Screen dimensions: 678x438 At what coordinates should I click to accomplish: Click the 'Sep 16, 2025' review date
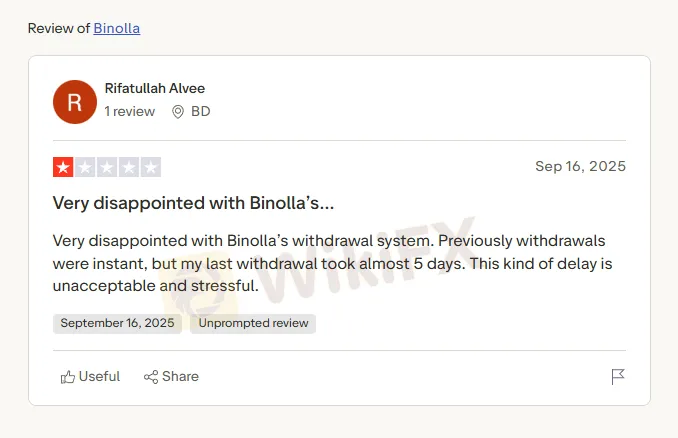click(x=580, y=166)
